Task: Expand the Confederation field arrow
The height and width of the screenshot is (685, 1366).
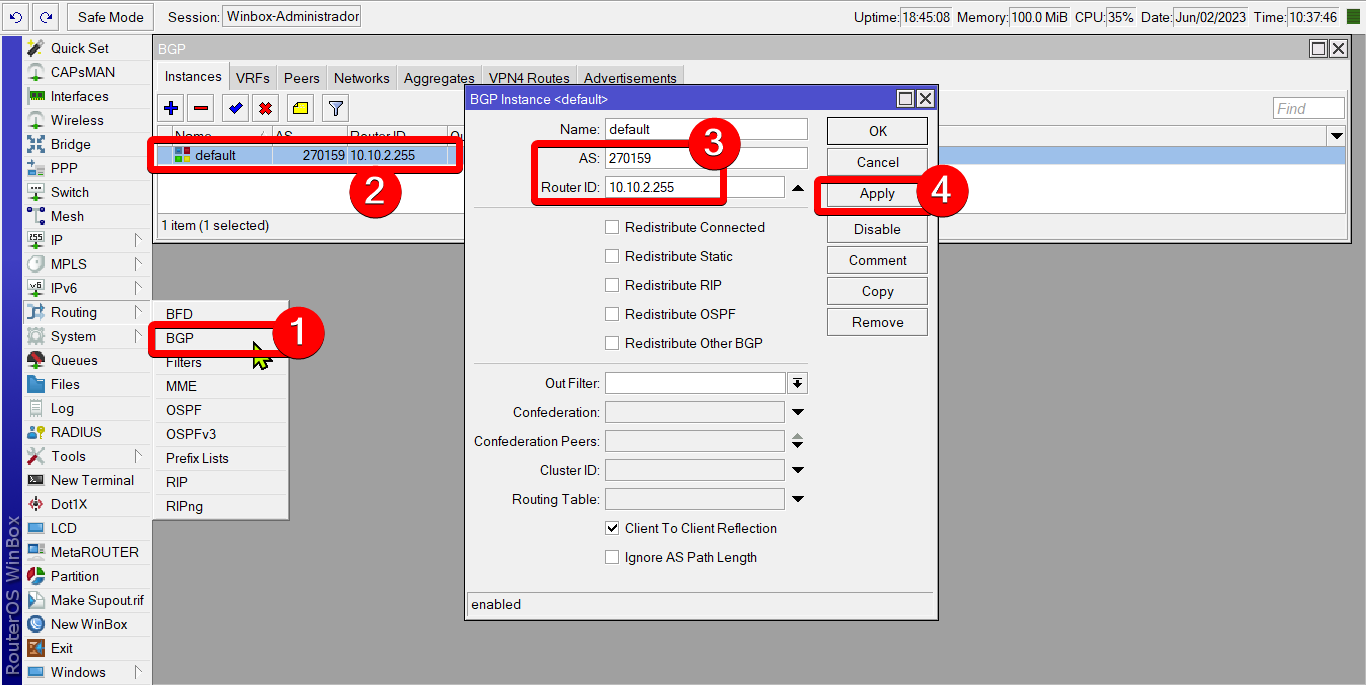Action: pyautogui.click(x=798, y=412)
